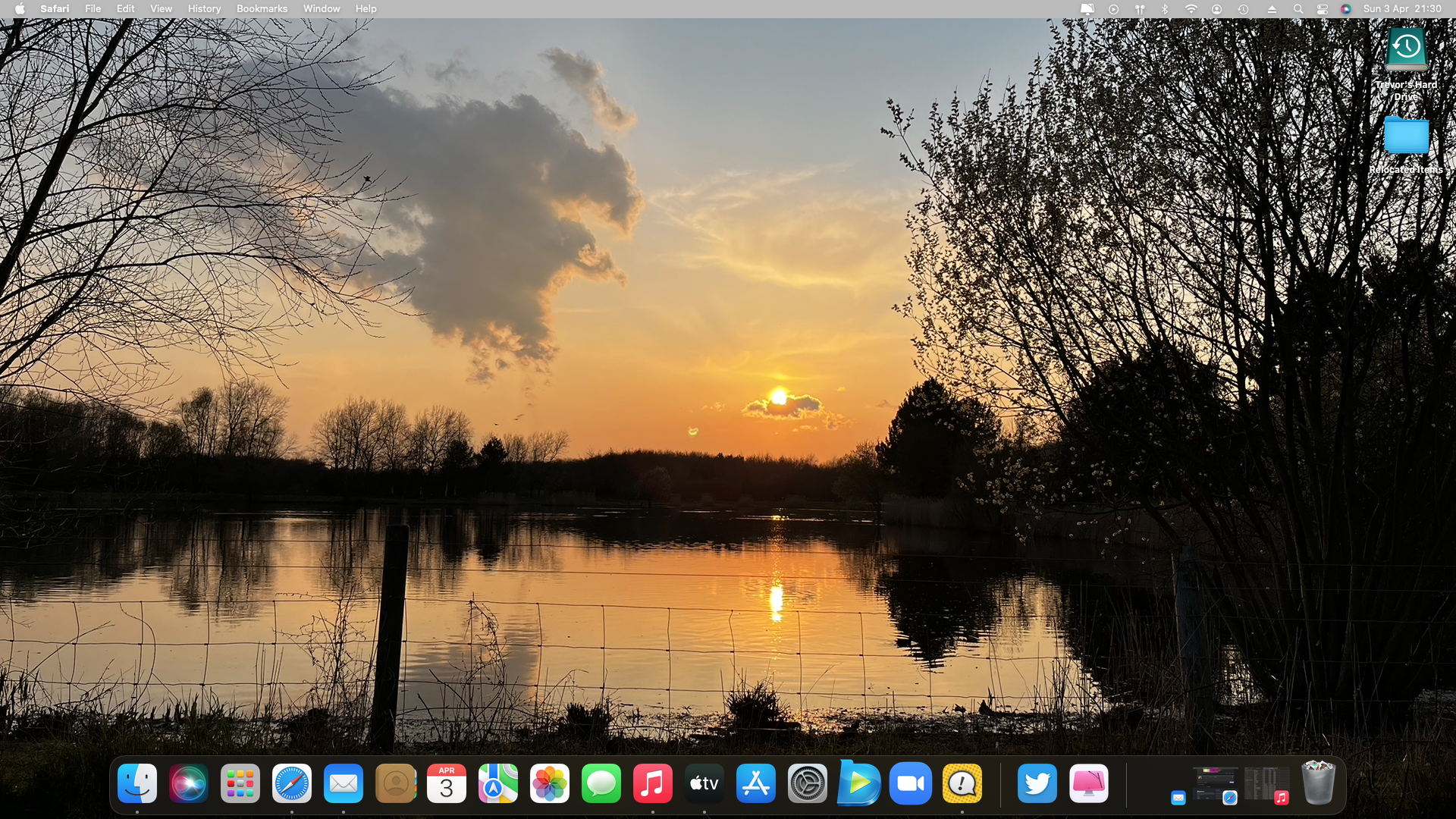Open the Apple menu
Image resolution: width=1456 pixels, height=819 pixels.
pyautogui.click(x=20, y=9)
